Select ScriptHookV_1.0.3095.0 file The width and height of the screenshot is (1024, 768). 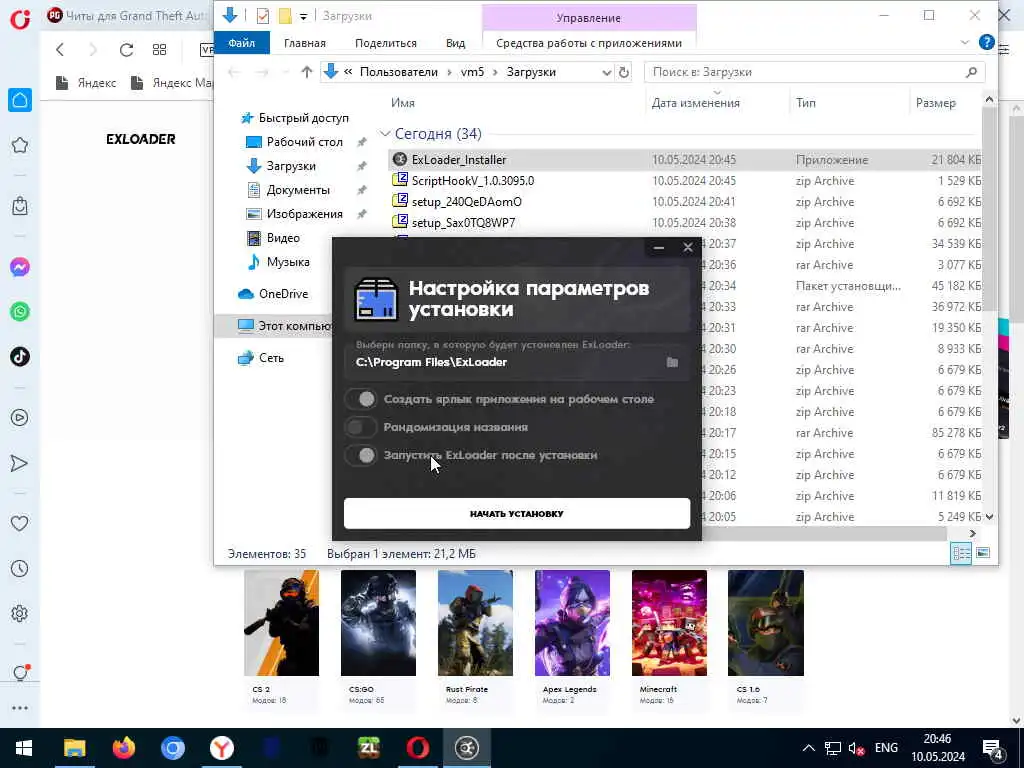(472, 181)
